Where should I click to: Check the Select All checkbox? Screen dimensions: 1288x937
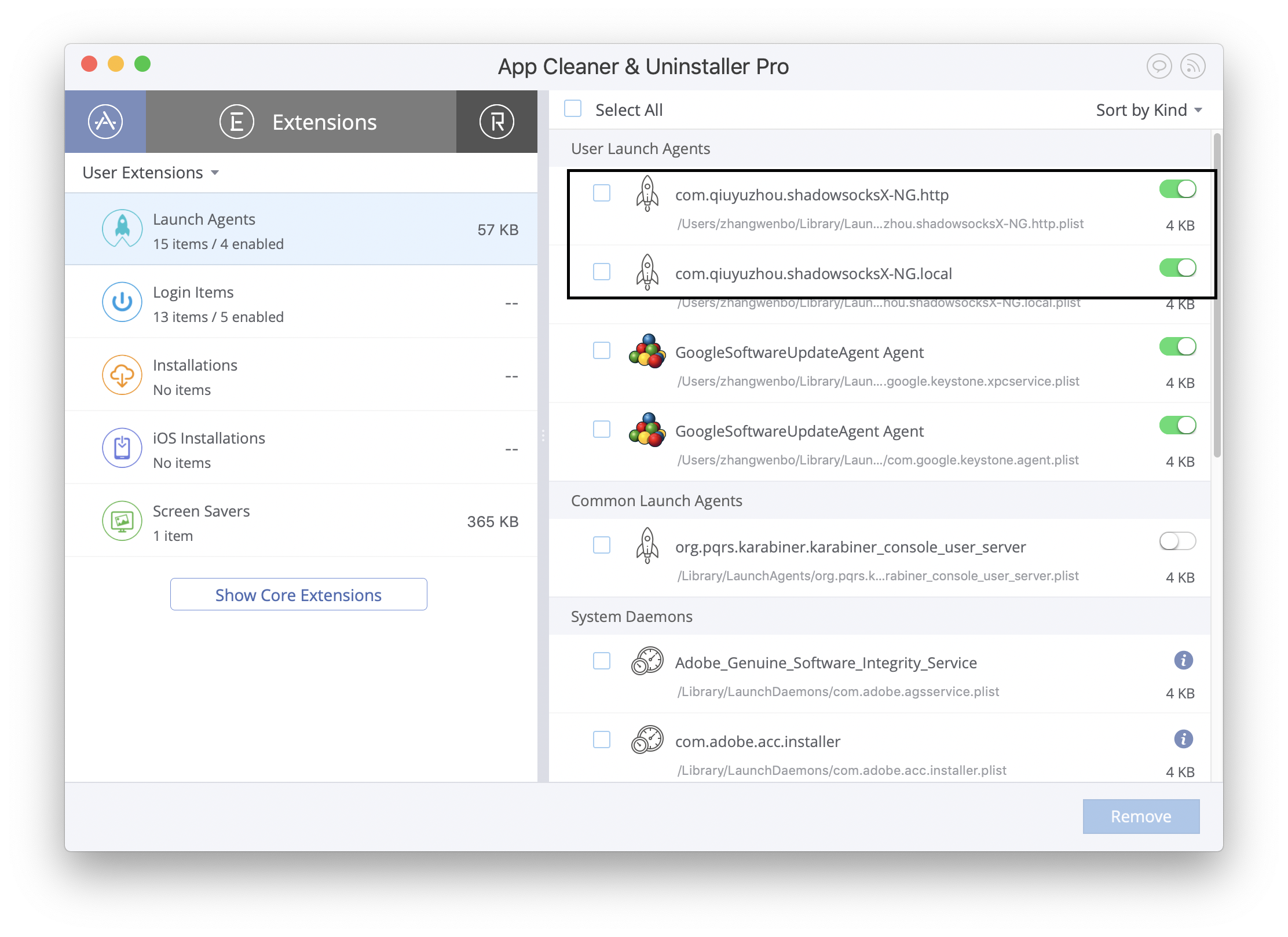point(572,108)
